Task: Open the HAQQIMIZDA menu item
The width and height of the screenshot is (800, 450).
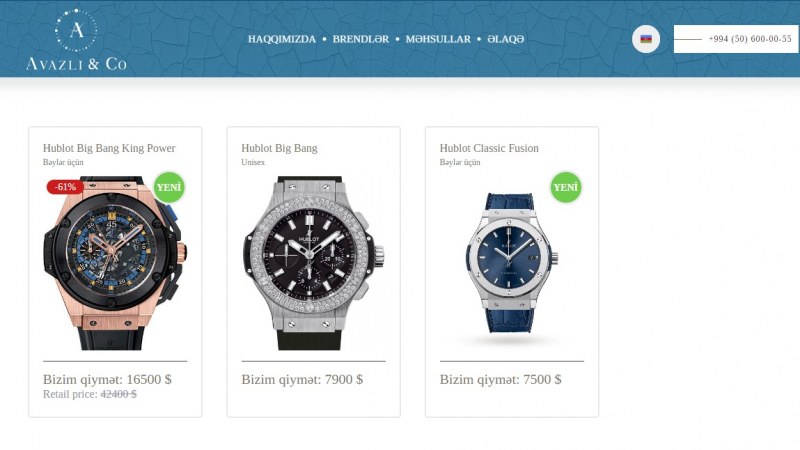Action: 282,39
